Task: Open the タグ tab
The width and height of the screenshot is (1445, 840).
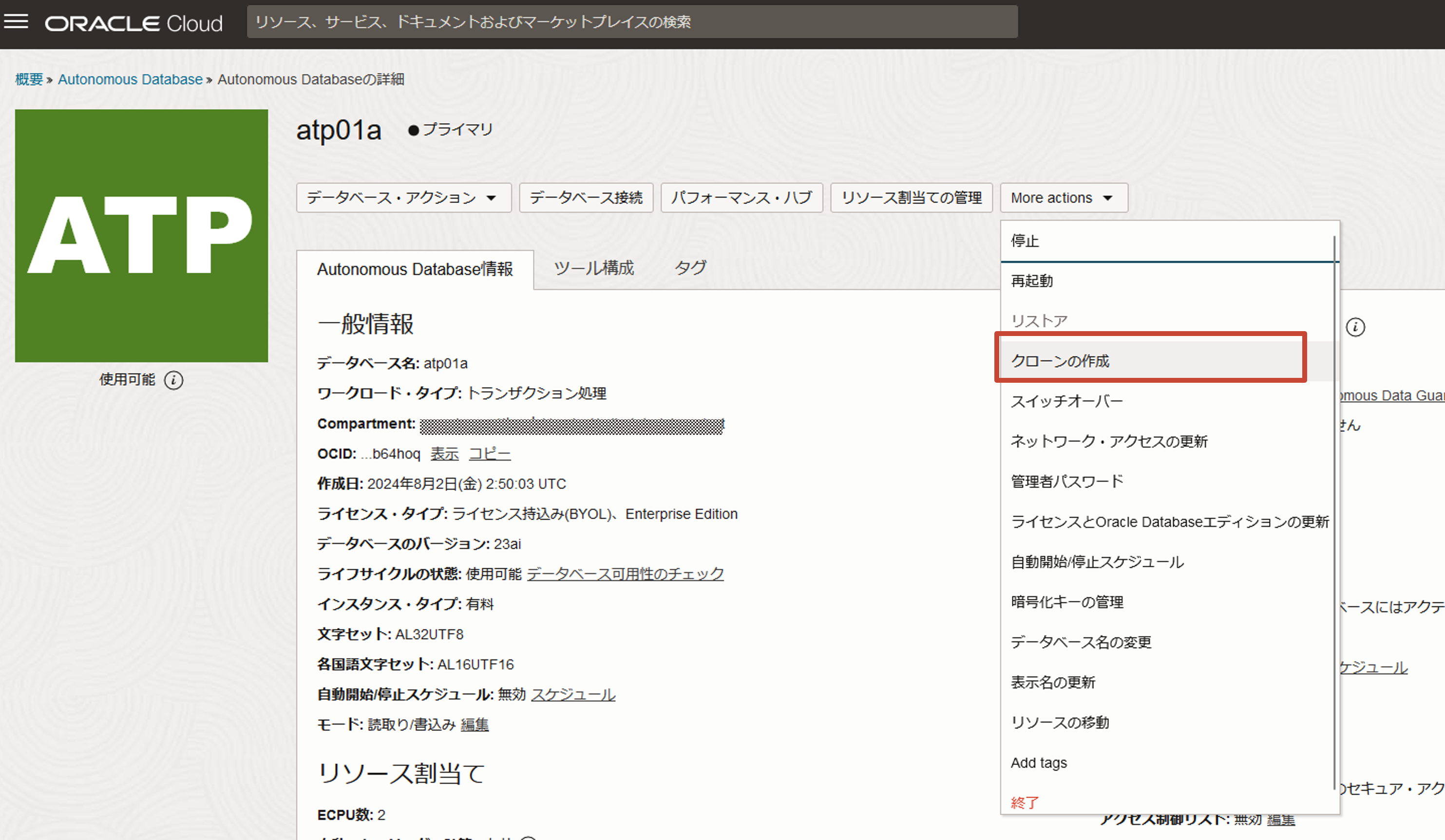Action: 690,268
